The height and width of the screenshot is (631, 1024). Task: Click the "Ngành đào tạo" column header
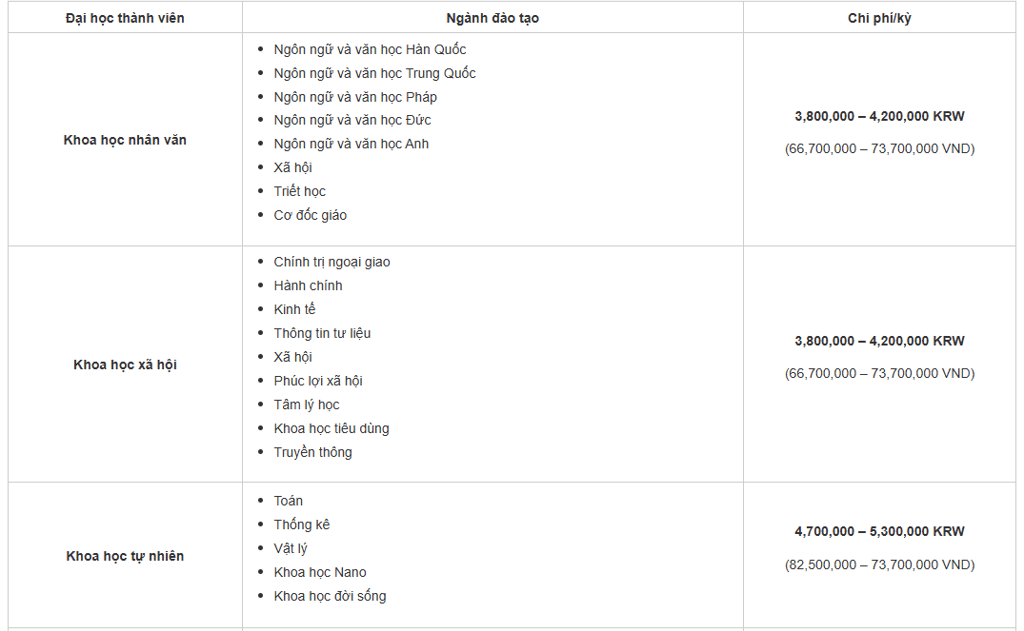(x=492, y=18)
